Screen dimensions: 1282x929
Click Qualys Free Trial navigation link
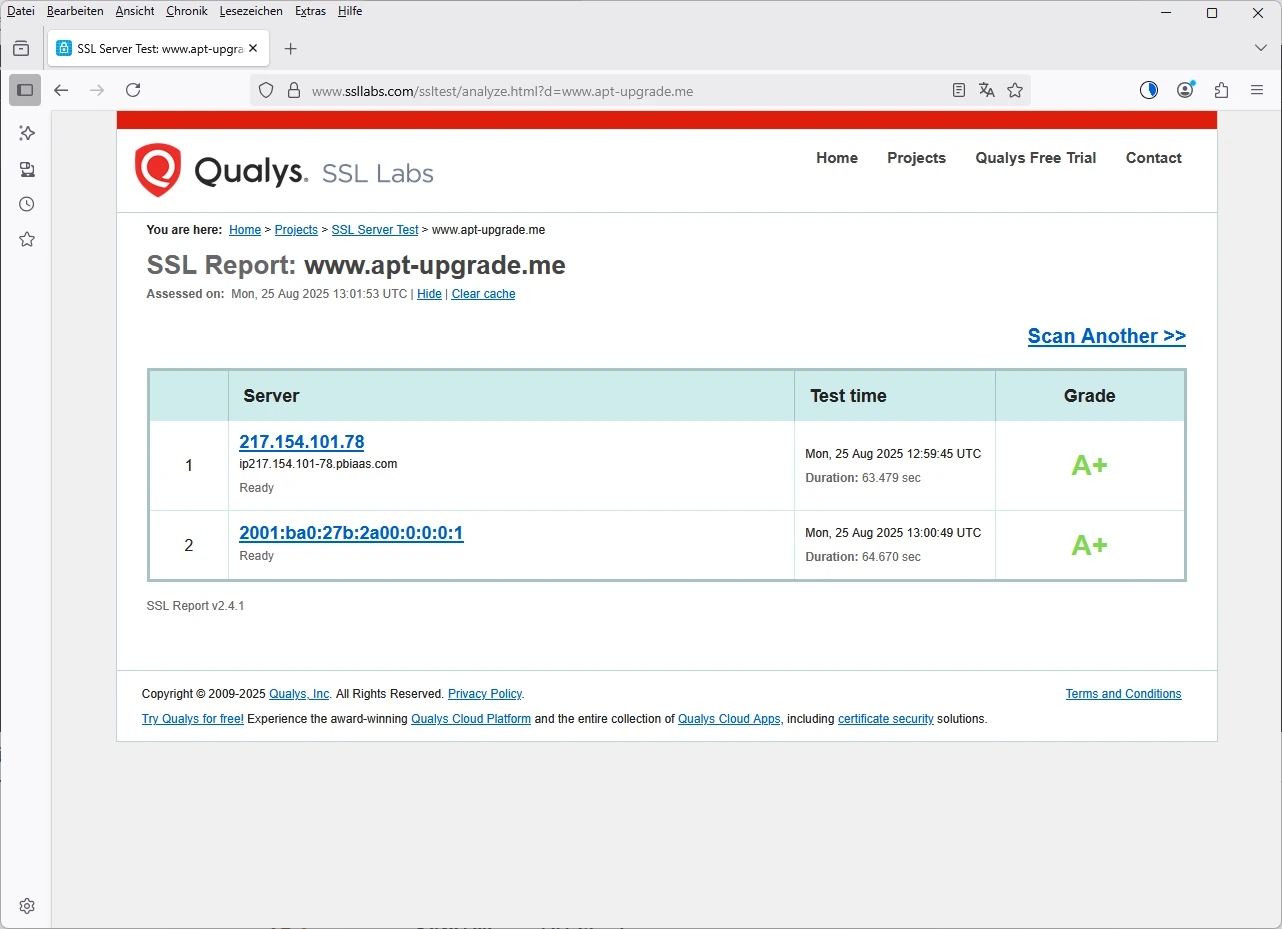(1036, 158)
